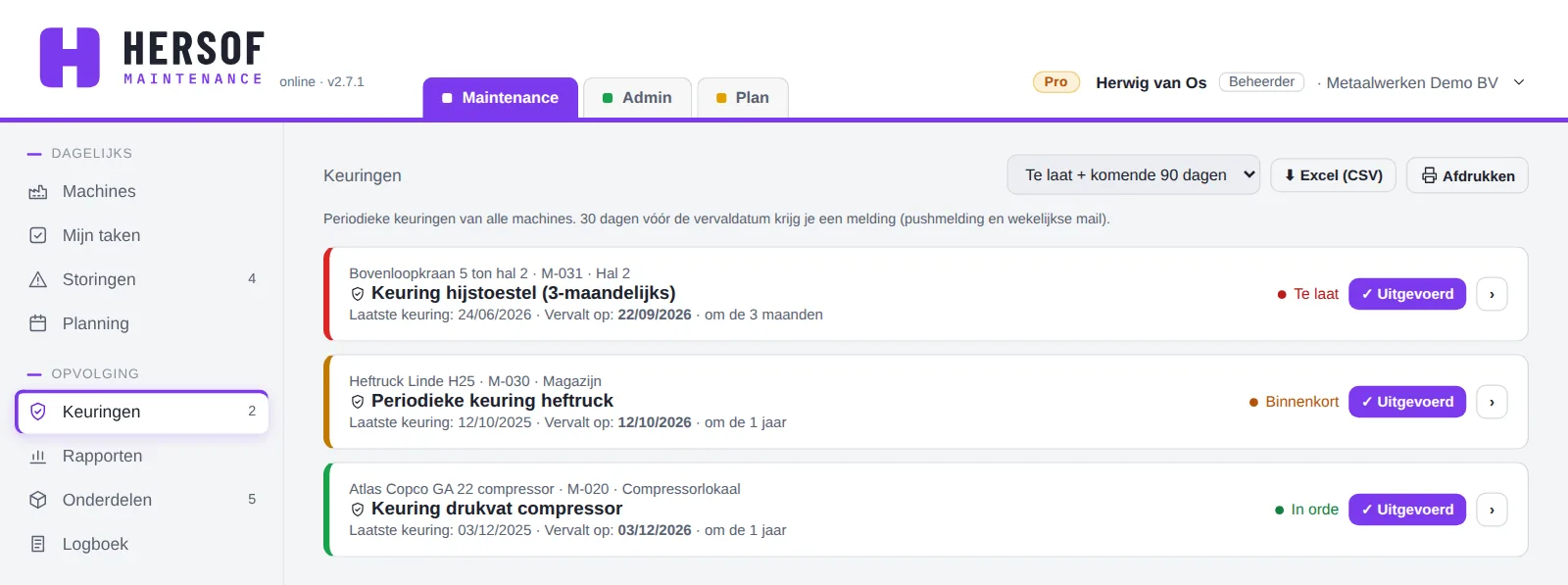This screenshot has height=585, width=1568.
Task: Click 'Heftruck Linde H25' machine text
Action: tap(412, 381)
